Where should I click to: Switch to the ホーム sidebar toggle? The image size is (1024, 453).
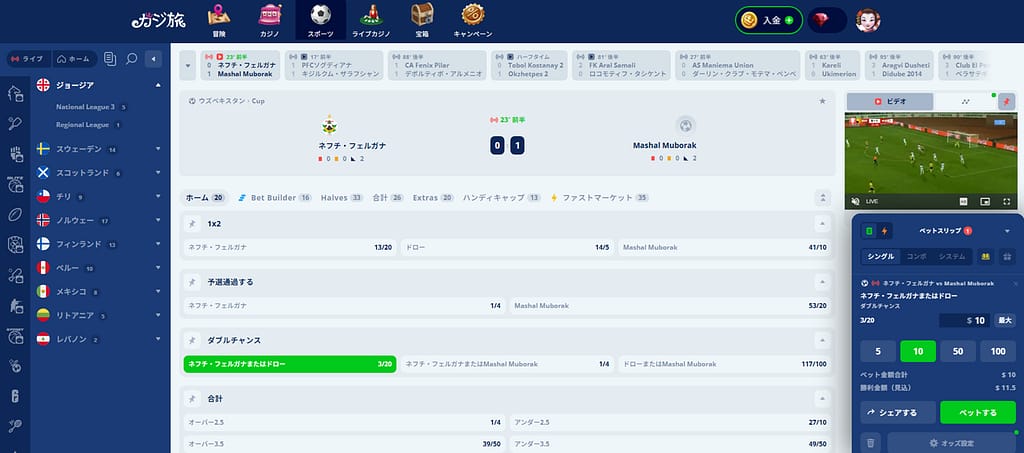[74, 59]
